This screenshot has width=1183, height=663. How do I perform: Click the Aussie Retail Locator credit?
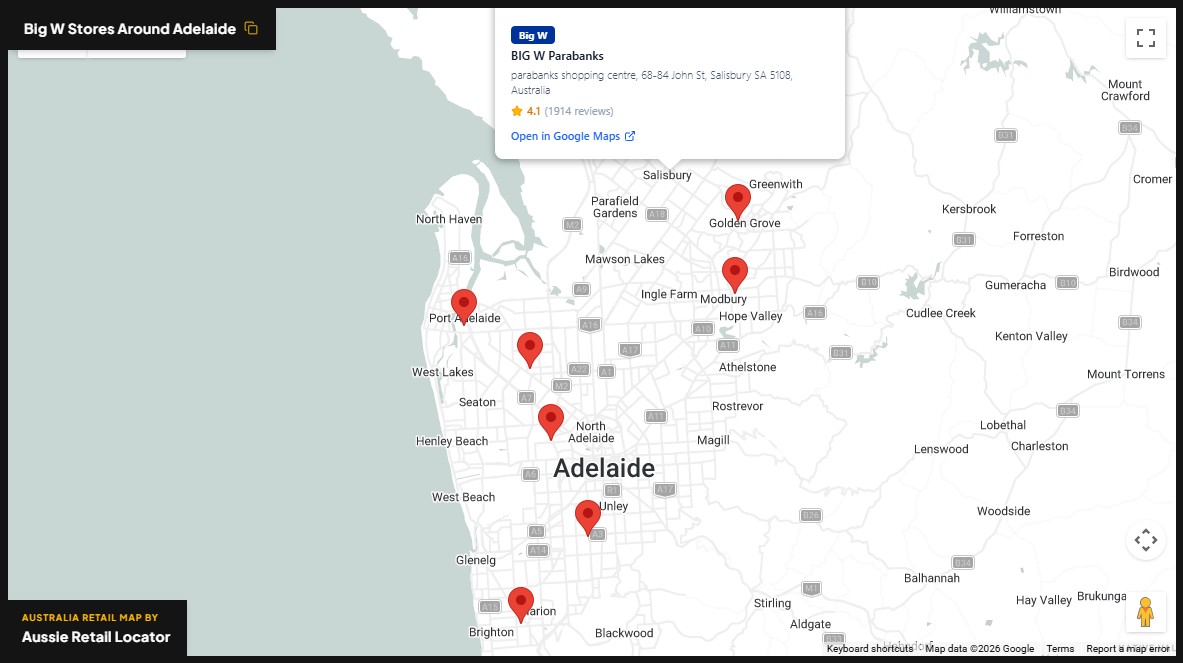click(96, 637)
